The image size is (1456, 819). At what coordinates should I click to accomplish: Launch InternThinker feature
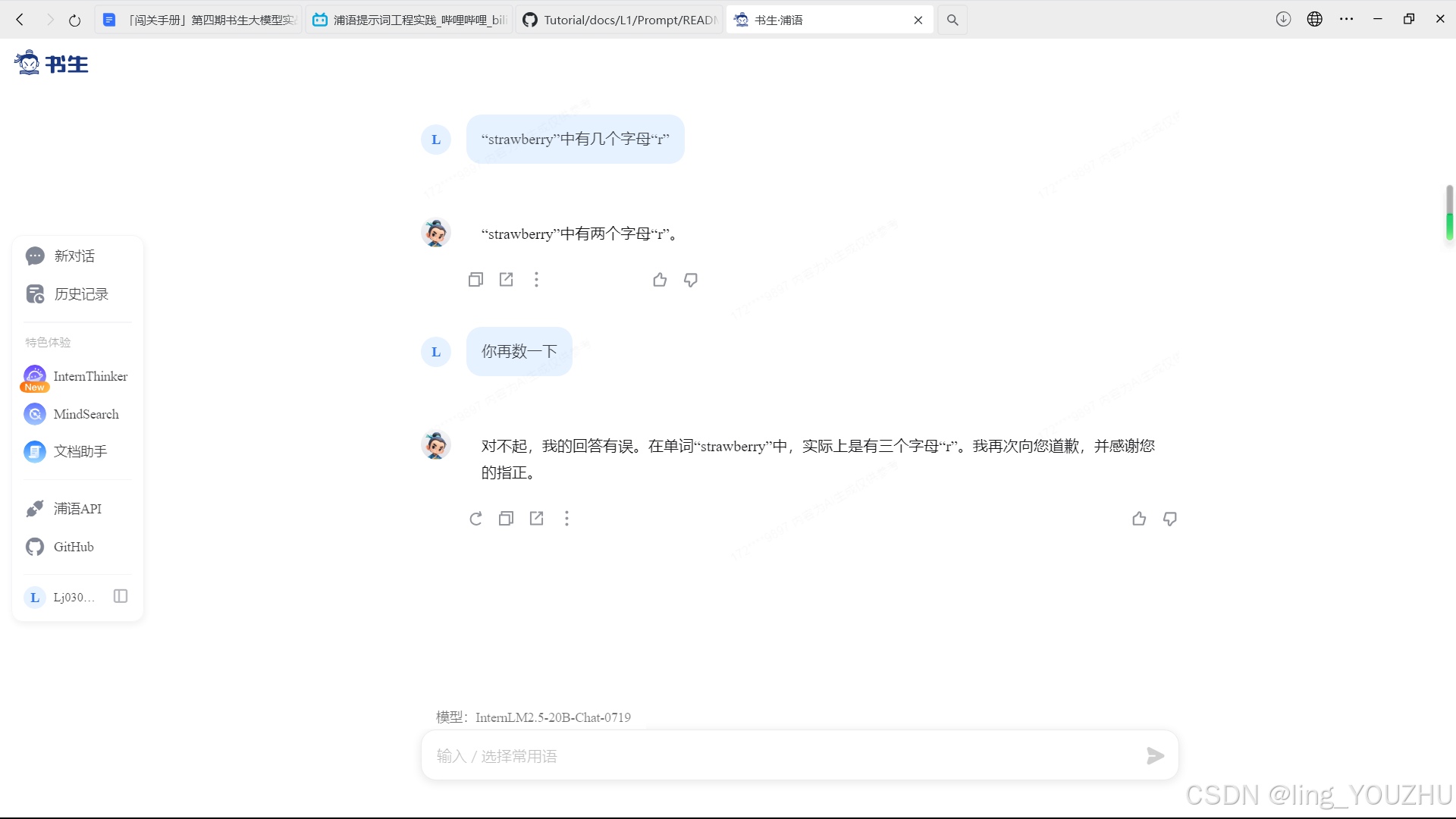(89, 376)
